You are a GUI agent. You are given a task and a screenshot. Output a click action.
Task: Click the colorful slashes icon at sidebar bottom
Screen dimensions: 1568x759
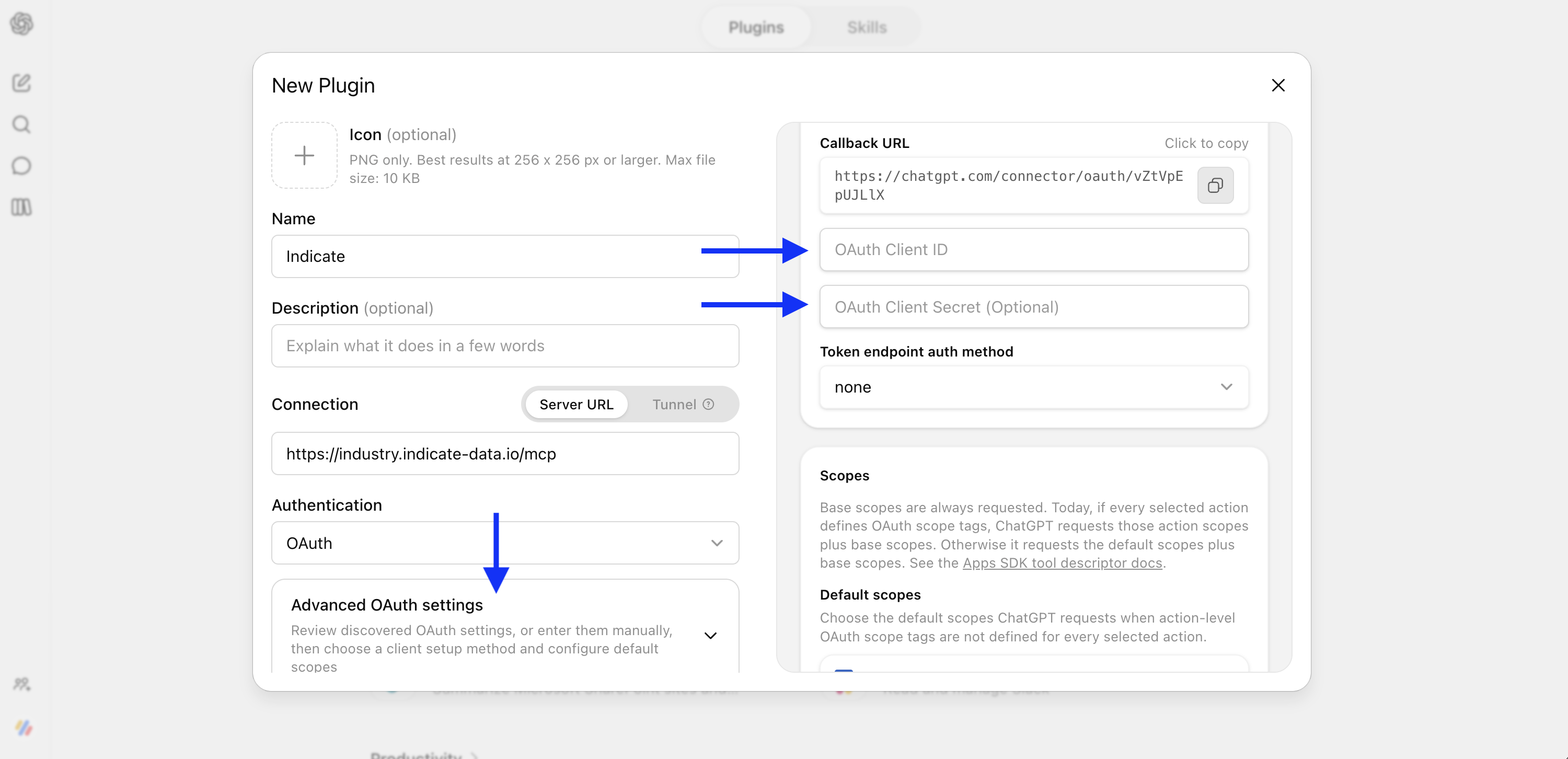(23, 727)
